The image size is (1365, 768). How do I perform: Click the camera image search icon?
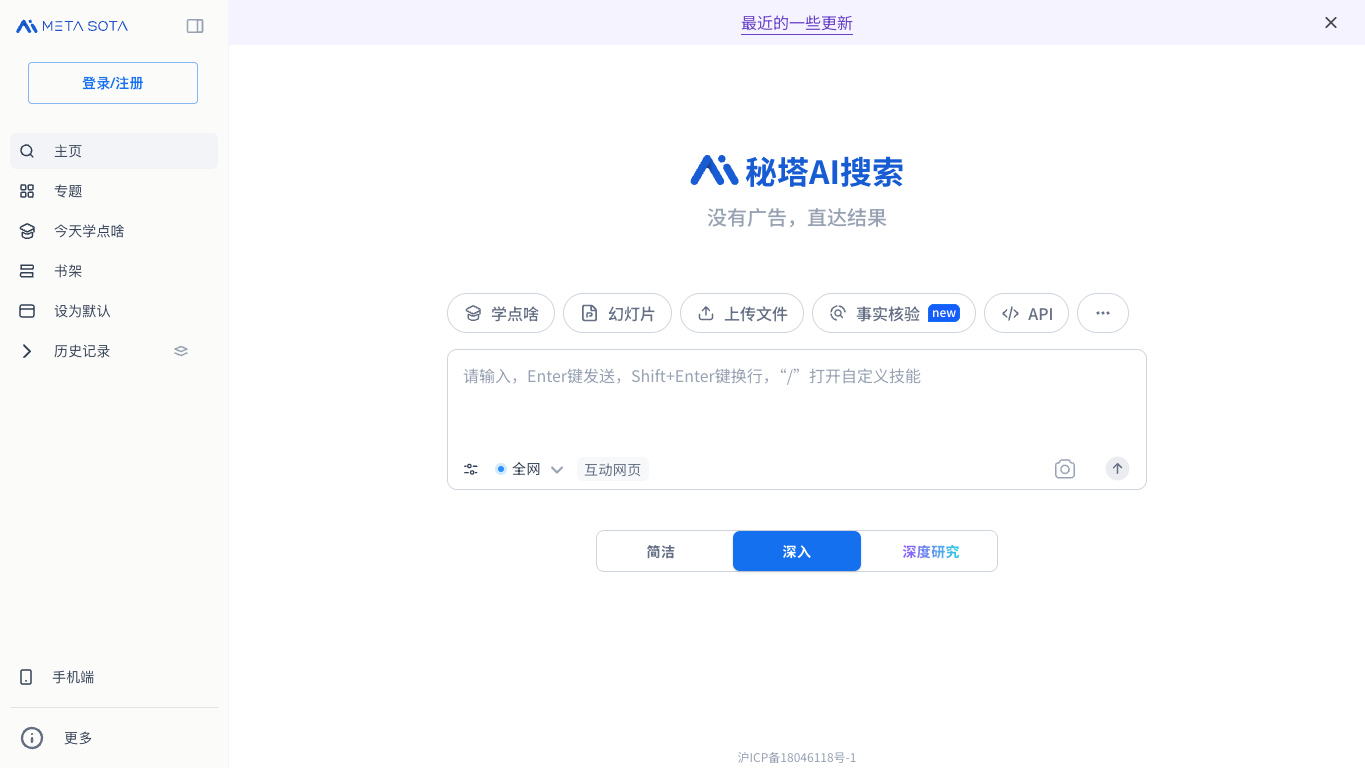coord(1065,469)
